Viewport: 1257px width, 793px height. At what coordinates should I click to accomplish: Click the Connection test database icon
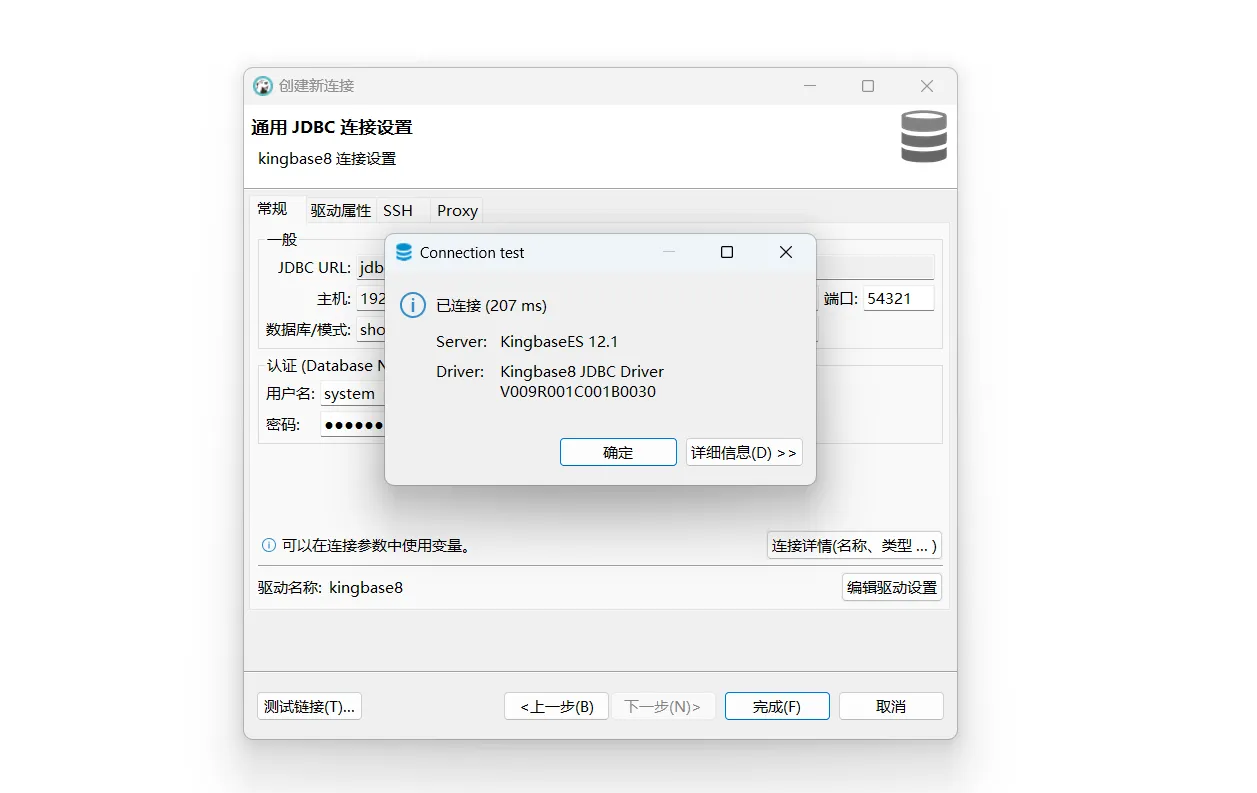(404, 252)
